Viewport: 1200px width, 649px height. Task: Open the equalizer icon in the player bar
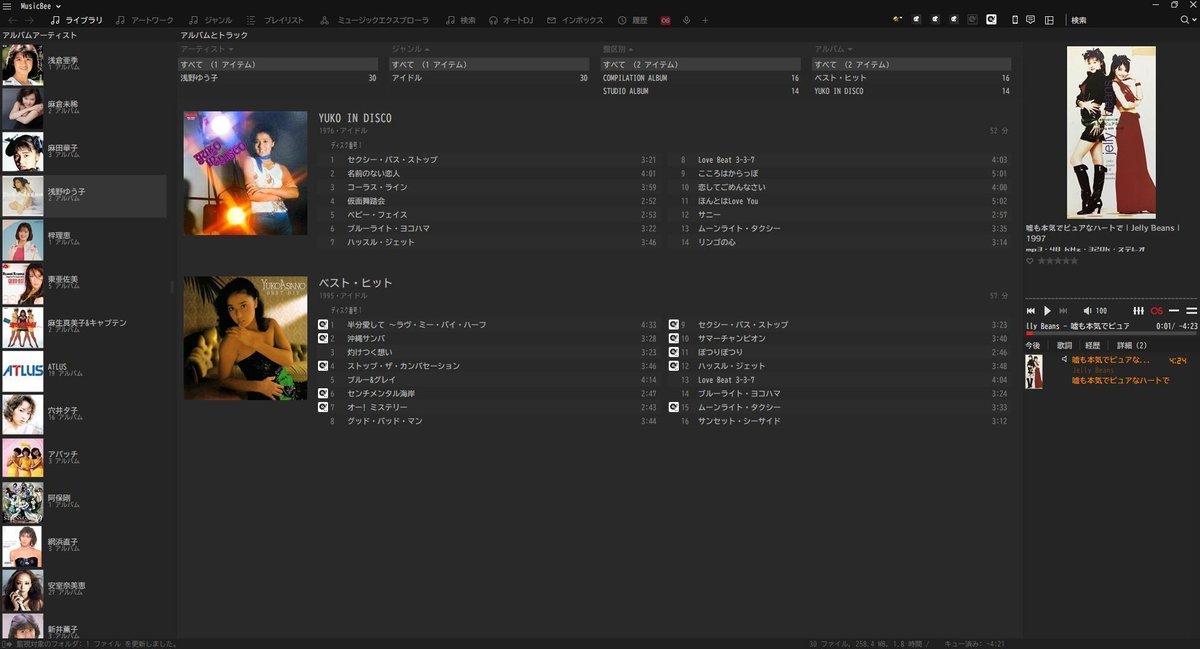click(1138, 310)
